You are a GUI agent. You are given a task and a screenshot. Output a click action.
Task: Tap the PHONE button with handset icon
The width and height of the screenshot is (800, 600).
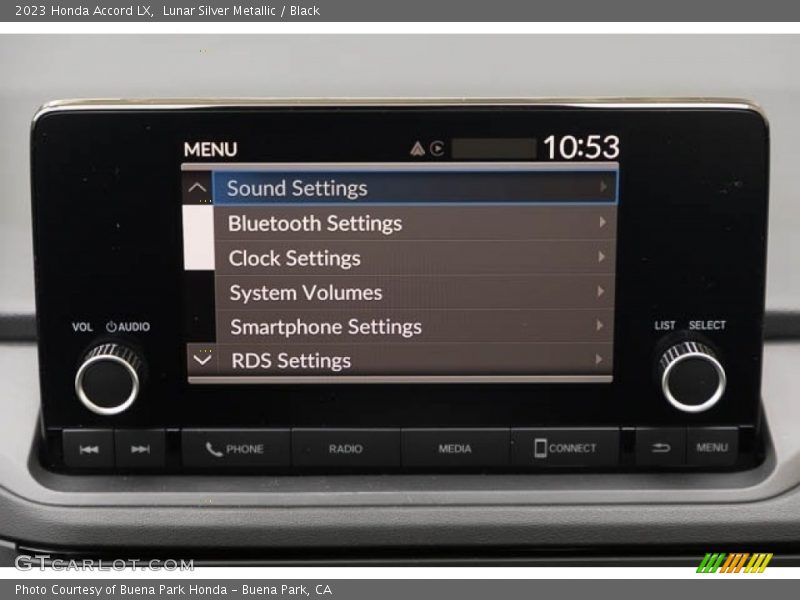click(235, 449)
